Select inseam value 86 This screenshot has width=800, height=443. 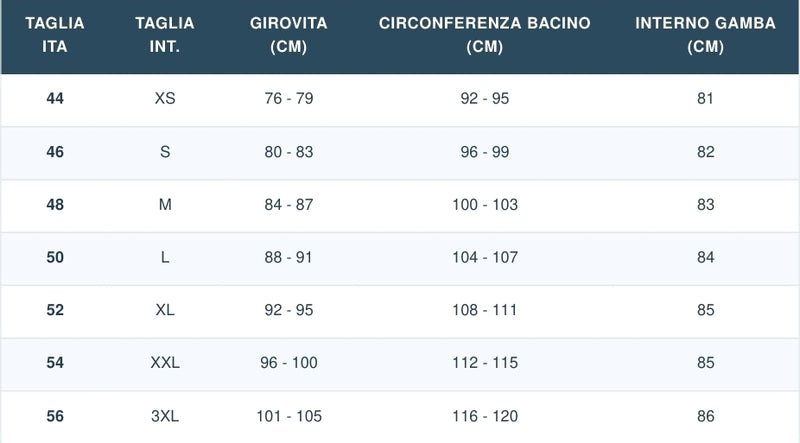point(706,416)
